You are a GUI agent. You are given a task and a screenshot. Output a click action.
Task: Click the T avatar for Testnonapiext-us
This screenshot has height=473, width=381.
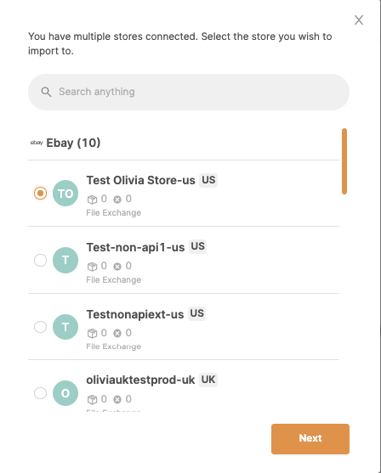click(65, 327)
